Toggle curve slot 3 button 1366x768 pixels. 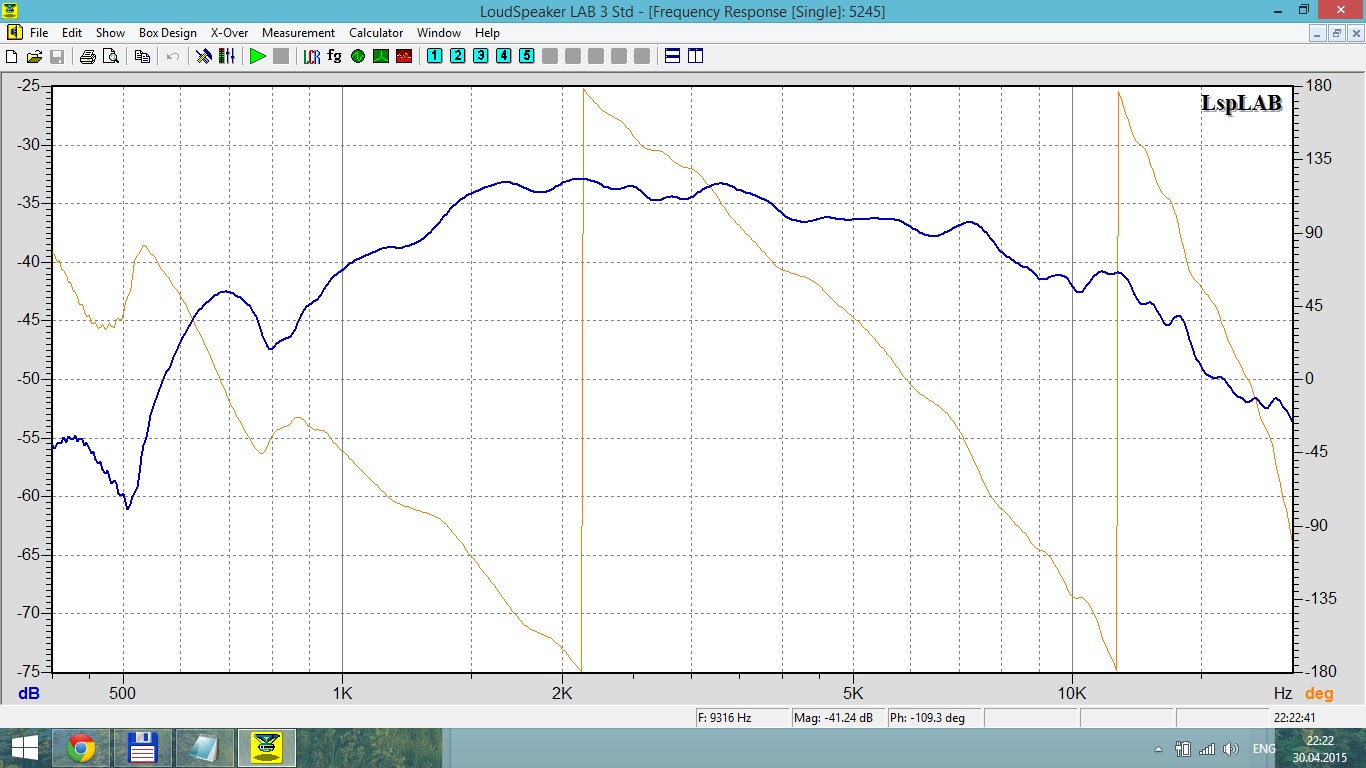[x=480, y=56]
